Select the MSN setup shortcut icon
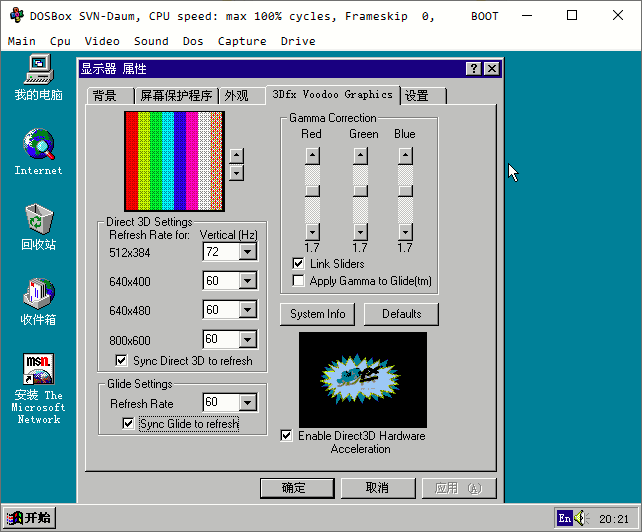This screenshot has width=642, height=532. tap(38, 388)
